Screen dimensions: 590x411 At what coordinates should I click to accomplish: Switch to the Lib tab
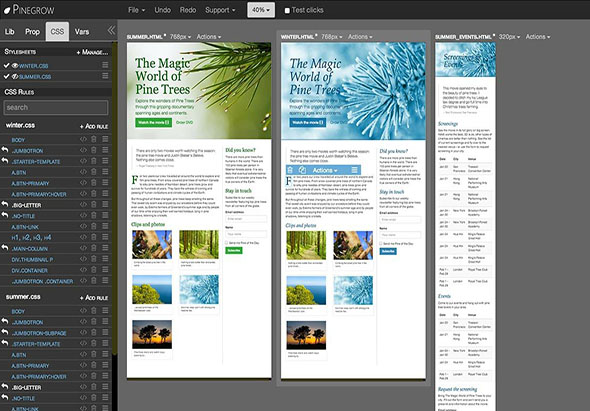(x=10, y=32)
